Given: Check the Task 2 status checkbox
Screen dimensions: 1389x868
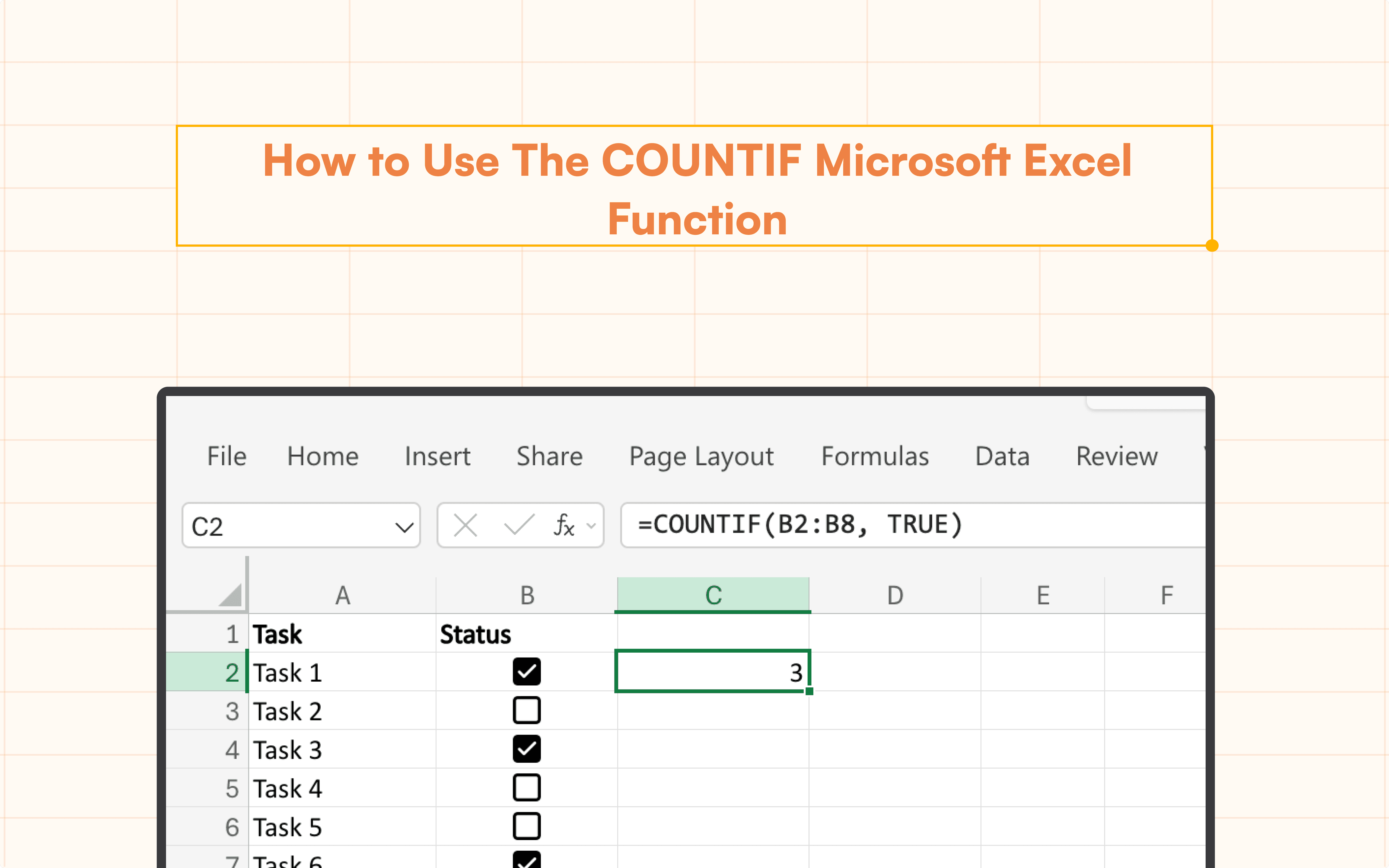Looking at the screenshot, I should (x=526, y=710).
